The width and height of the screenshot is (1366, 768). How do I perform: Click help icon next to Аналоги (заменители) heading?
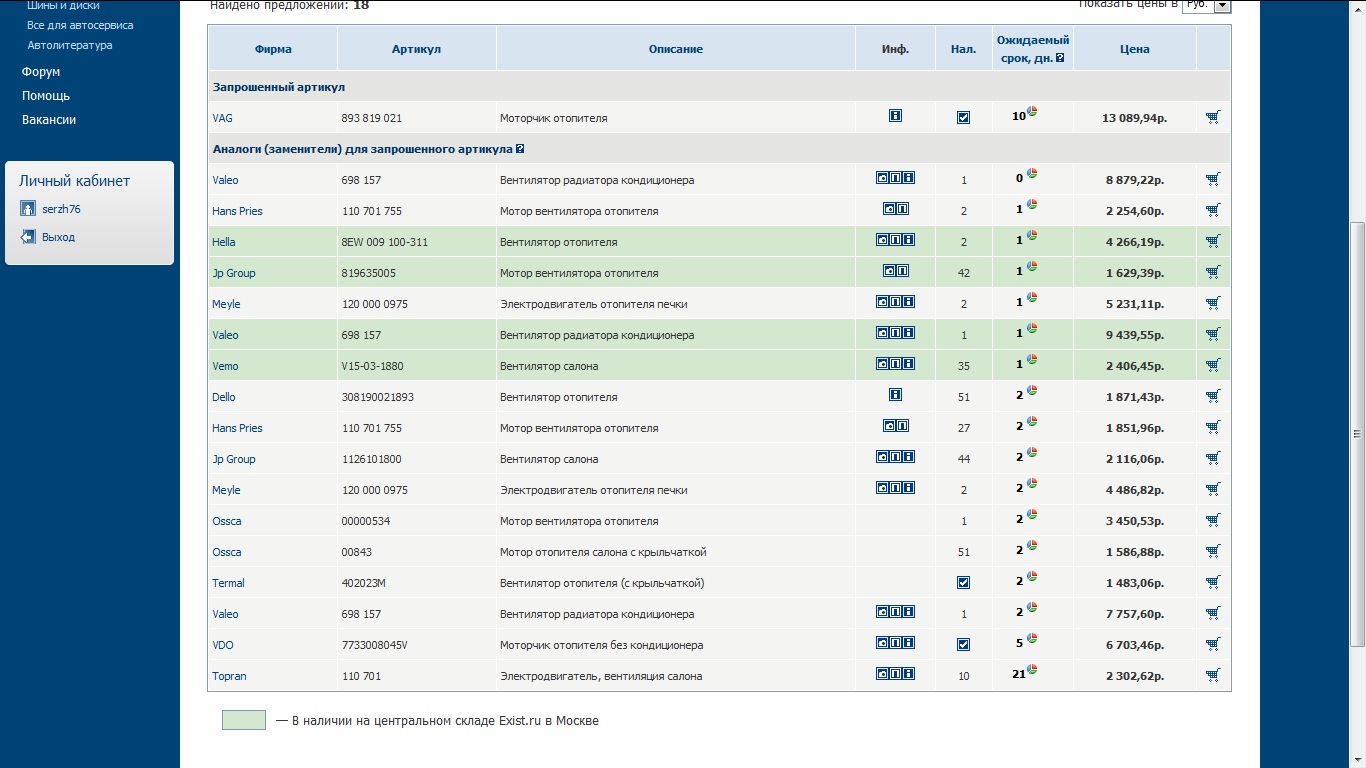[x=520, y=149]
